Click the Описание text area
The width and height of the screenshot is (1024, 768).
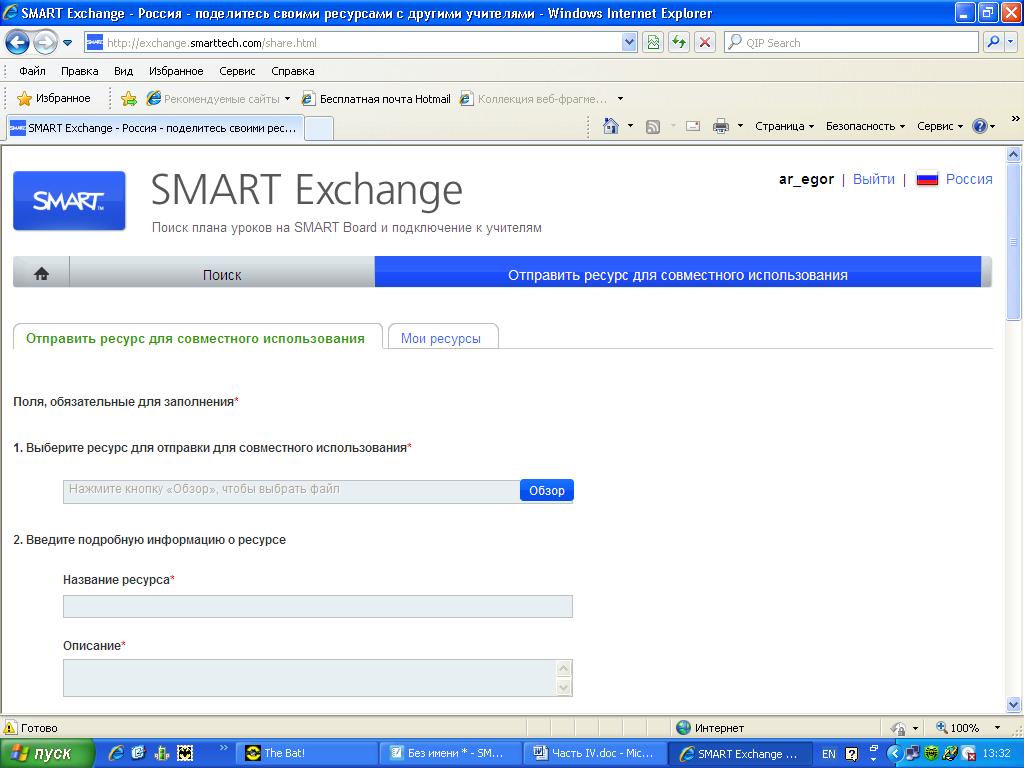(x=310, y=678)
